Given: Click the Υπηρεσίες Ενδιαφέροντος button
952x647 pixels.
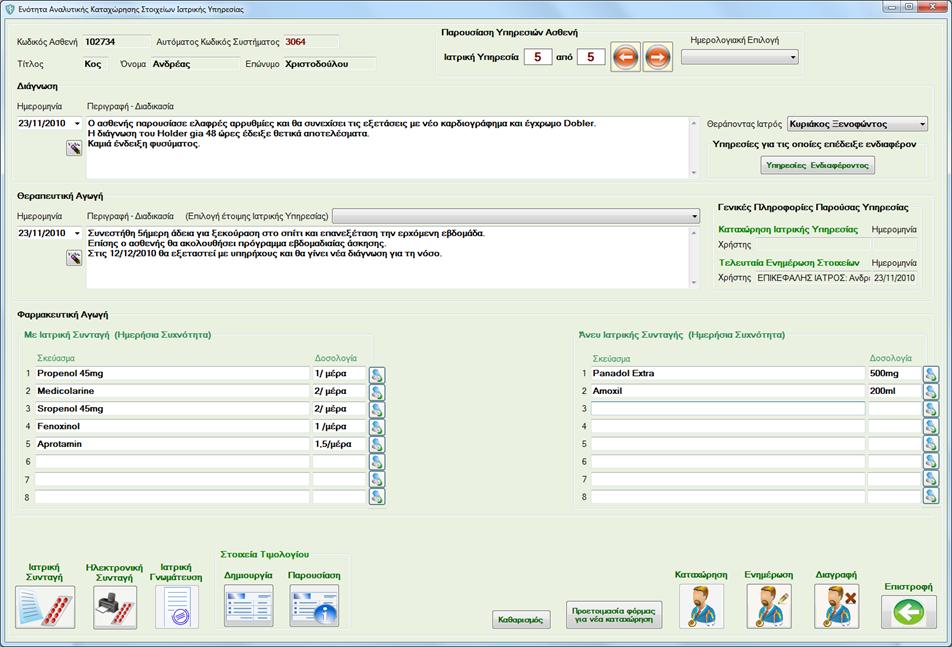Looking at the screenshot, I should click(x=817, y=165).
